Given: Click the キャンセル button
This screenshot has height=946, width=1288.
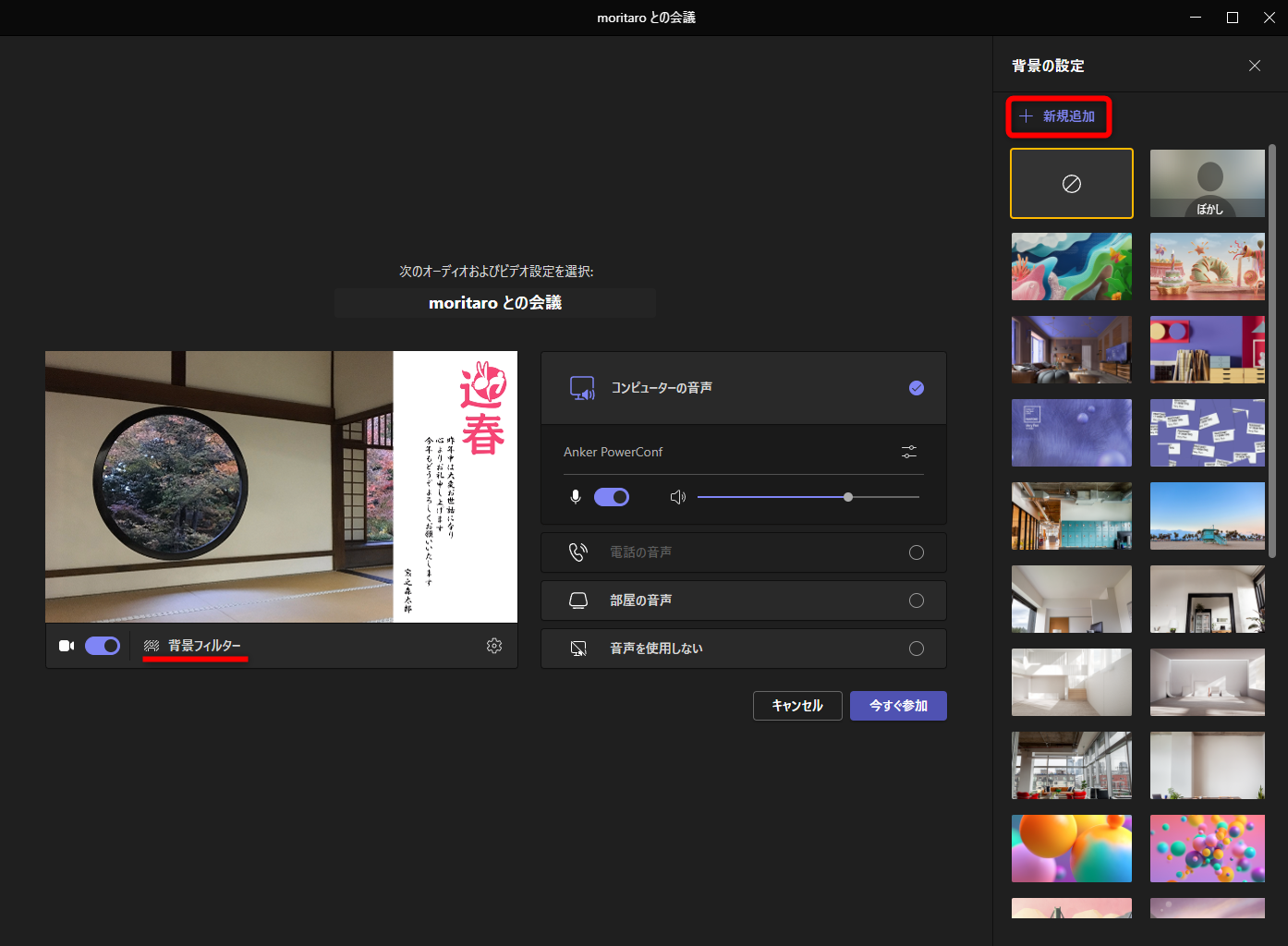Looking at the screenshot, I should click(x=796, y=705).
